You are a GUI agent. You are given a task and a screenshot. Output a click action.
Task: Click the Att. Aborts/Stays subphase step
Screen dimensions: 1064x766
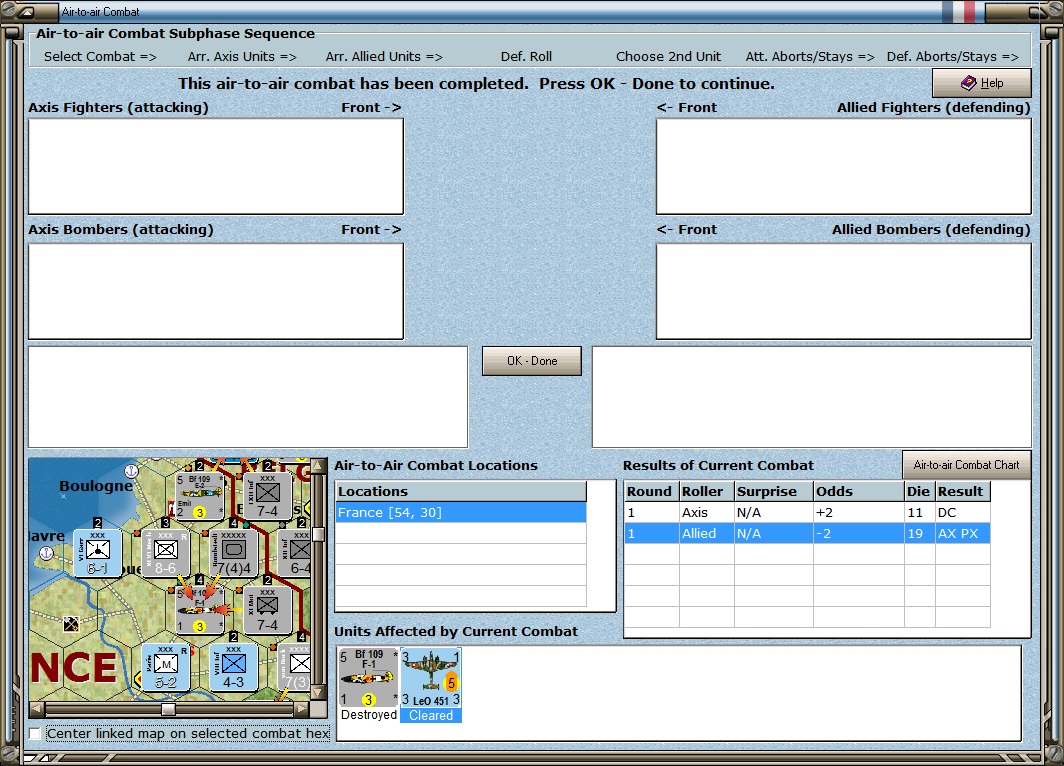point(810,57)
